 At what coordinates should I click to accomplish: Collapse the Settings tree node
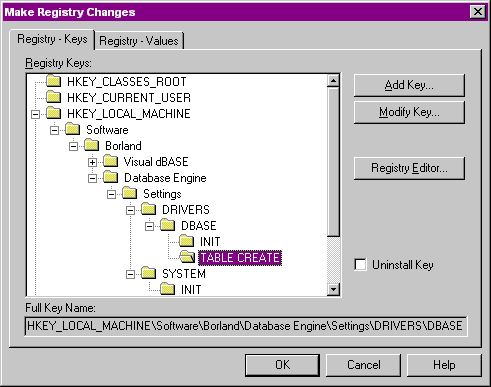111,194
